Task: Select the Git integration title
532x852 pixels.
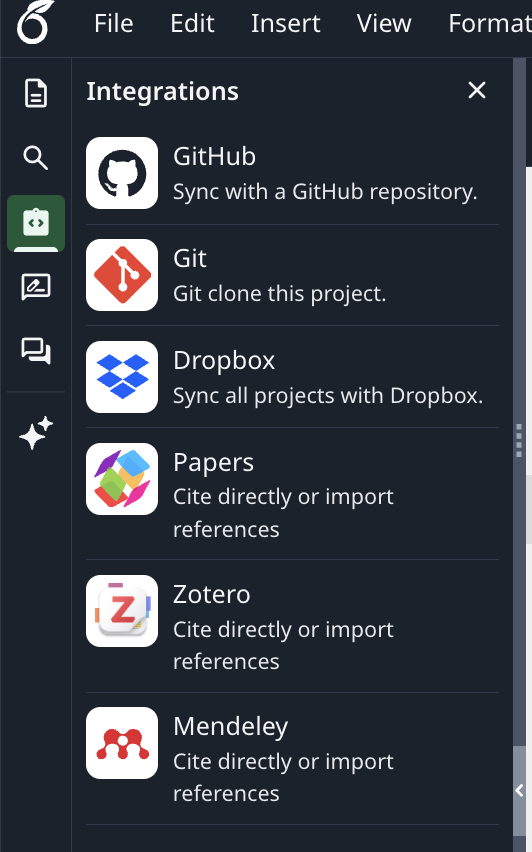Action: coord(190,258)
